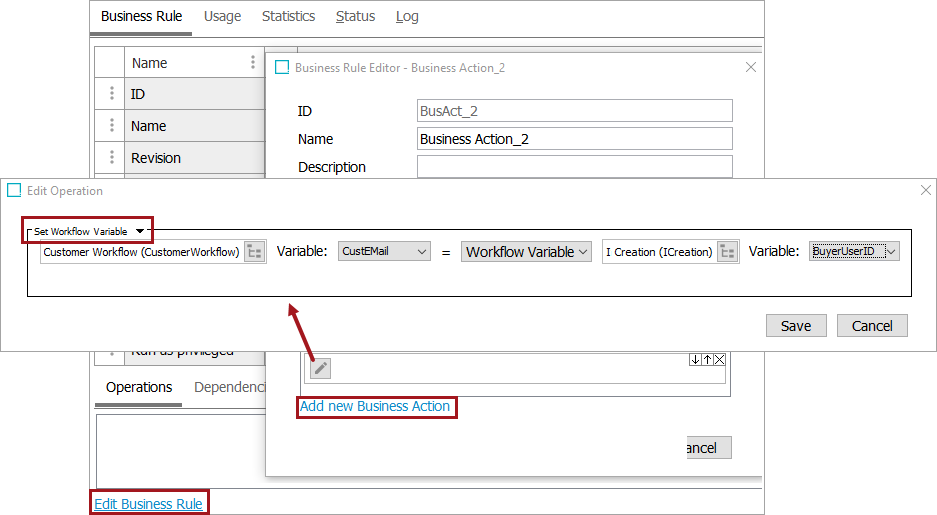Open the Name column options menu
Viewport: 937px width, 515px height.
click(253, 63)
